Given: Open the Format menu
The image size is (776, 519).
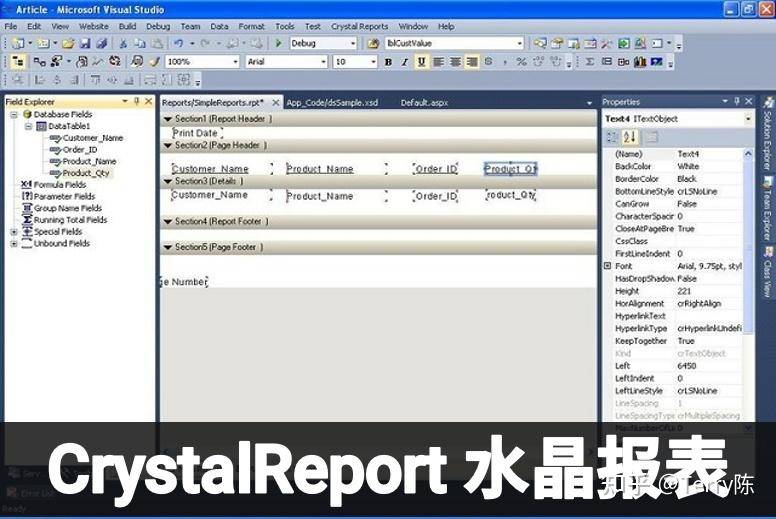Looking at the screenshot, I should click(251, 26).
